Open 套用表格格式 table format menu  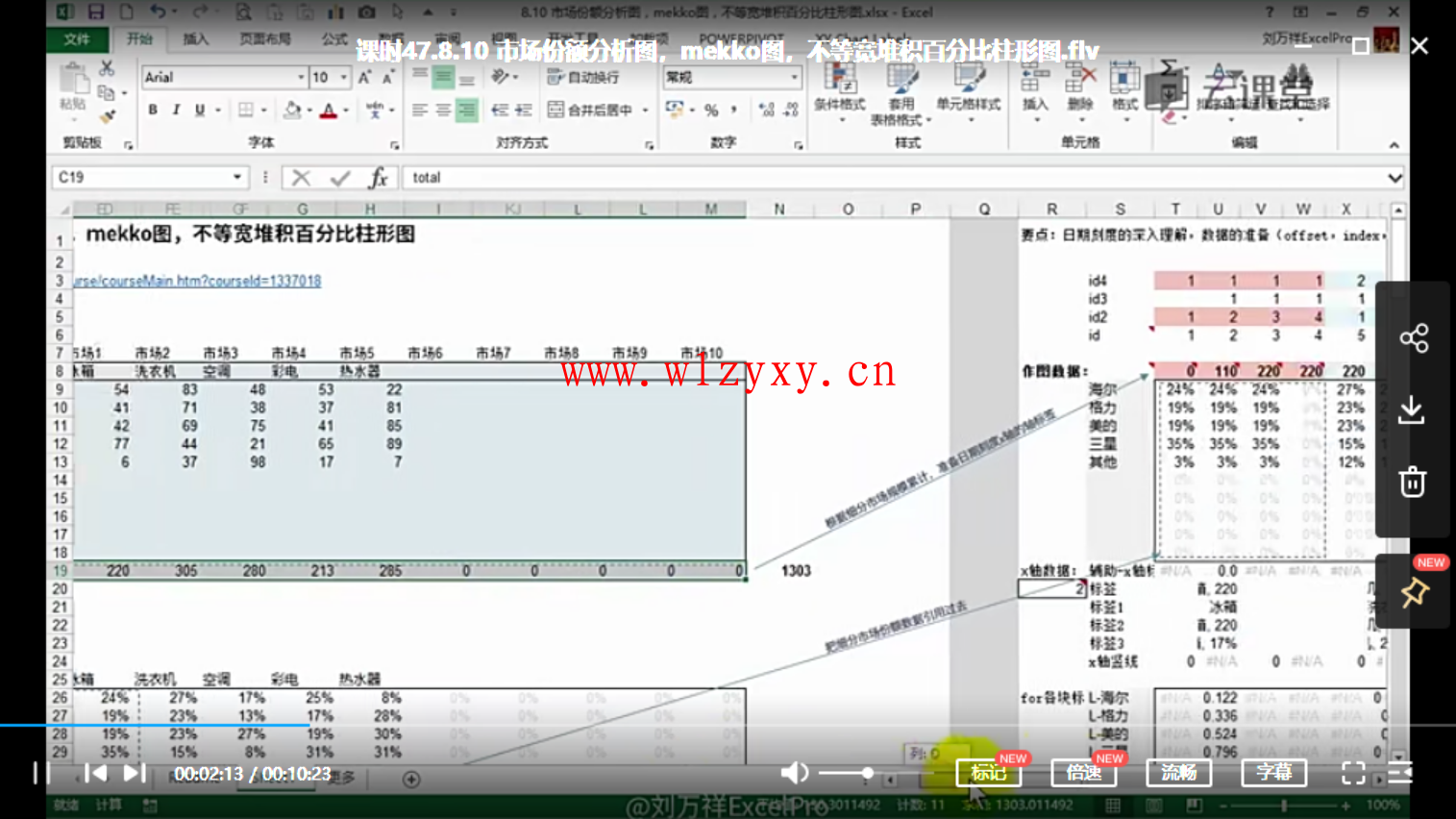click(901, 93)
